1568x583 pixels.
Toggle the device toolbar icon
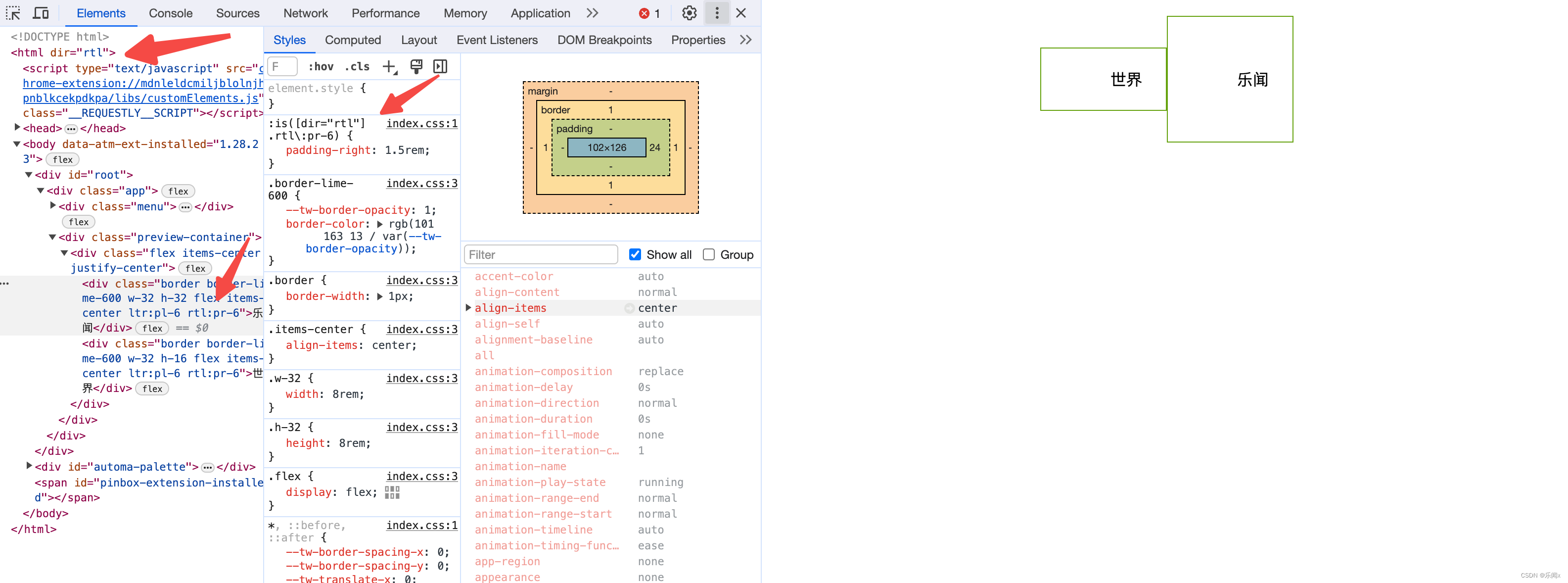(x=41, y=13)
